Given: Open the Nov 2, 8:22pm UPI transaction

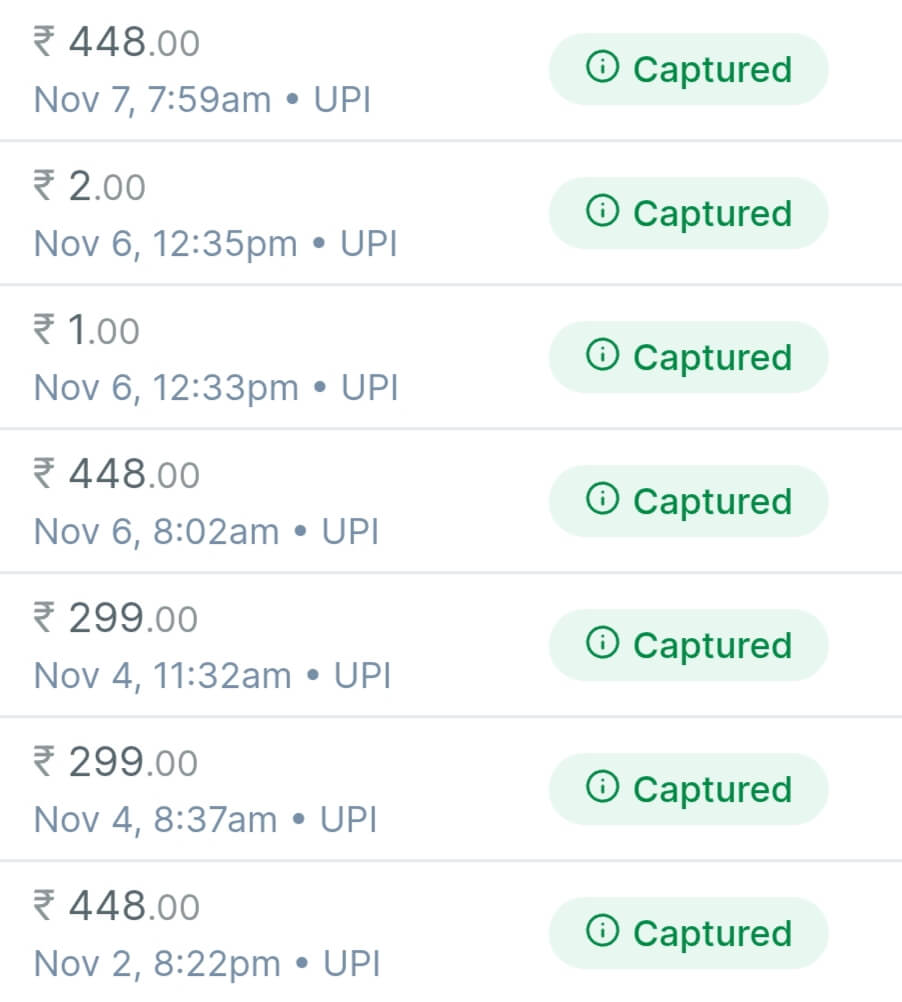Looking at the screenshot, I should (x=206, y=964).
